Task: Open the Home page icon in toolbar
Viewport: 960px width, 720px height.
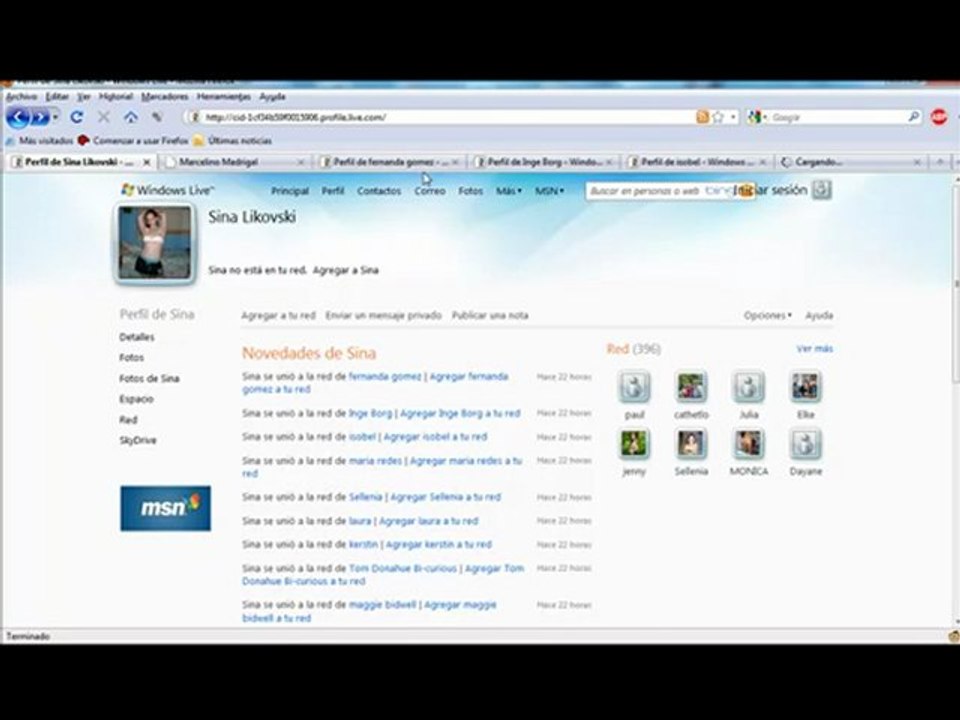Action: (x=130, y=116)
